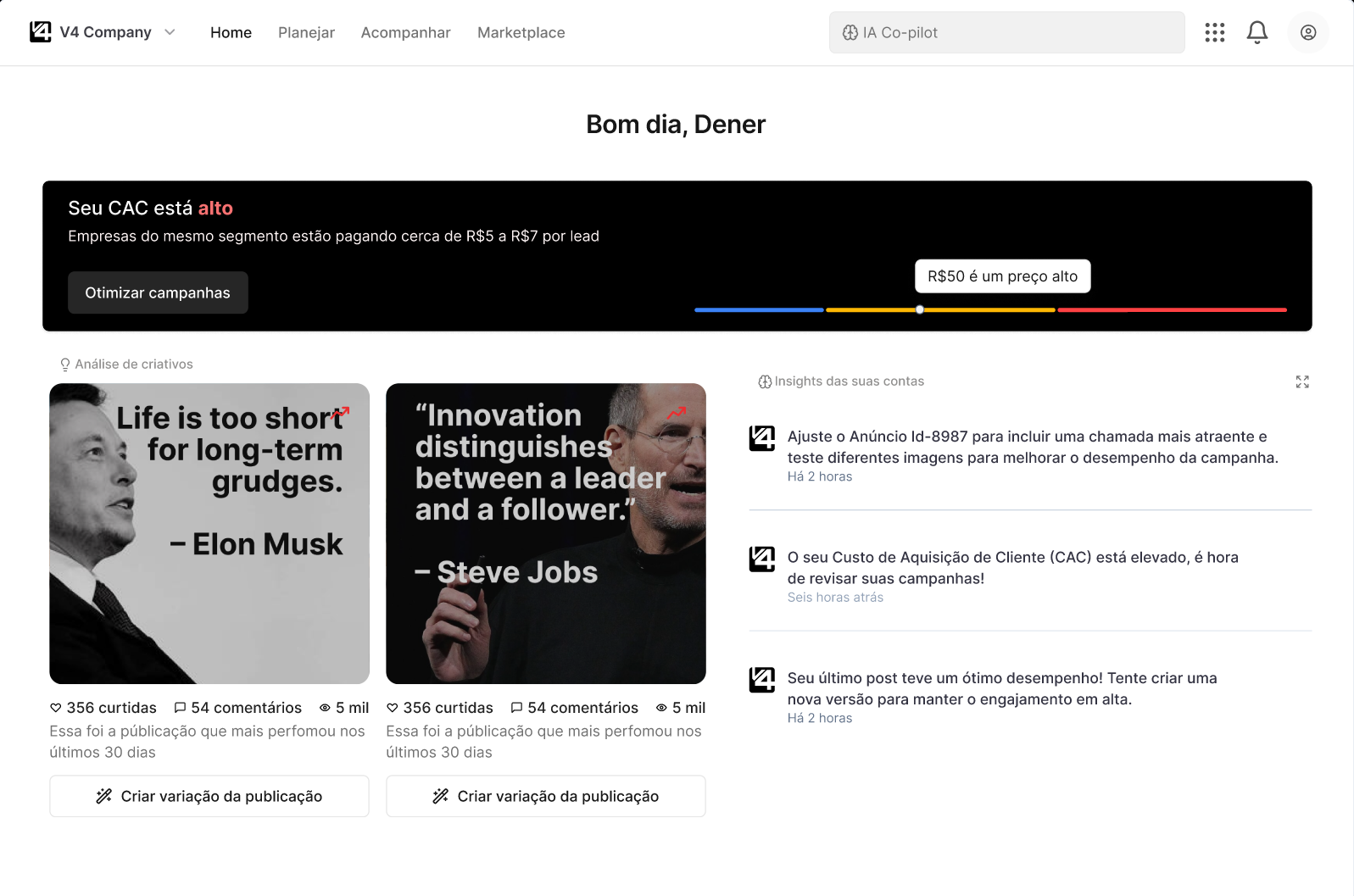Click the lightbulb icon beside Análise de criativos
The height and width of the screenshot is (896, 1354).
tap(65, 365)
